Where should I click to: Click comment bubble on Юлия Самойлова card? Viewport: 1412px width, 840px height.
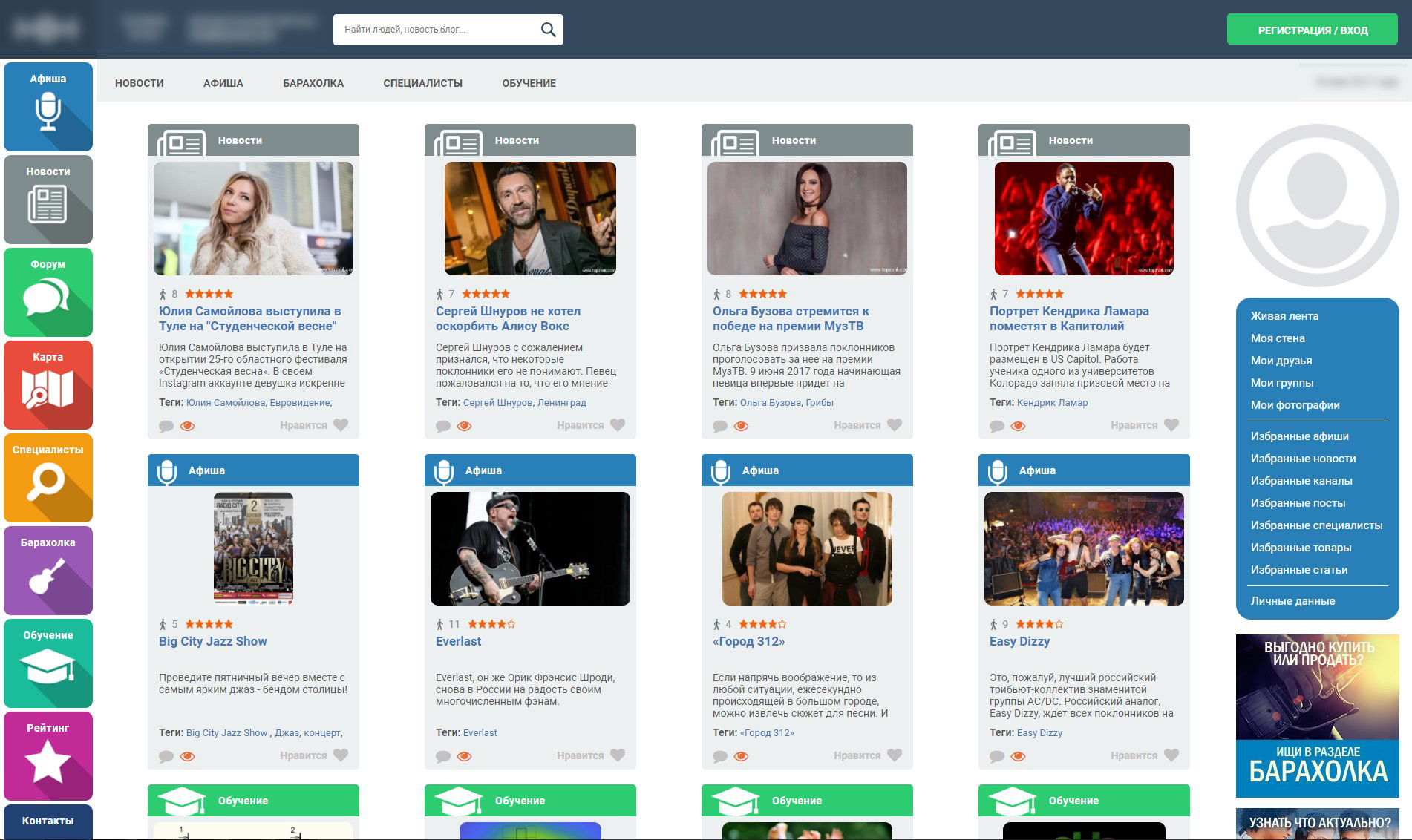tap(166, 426)
